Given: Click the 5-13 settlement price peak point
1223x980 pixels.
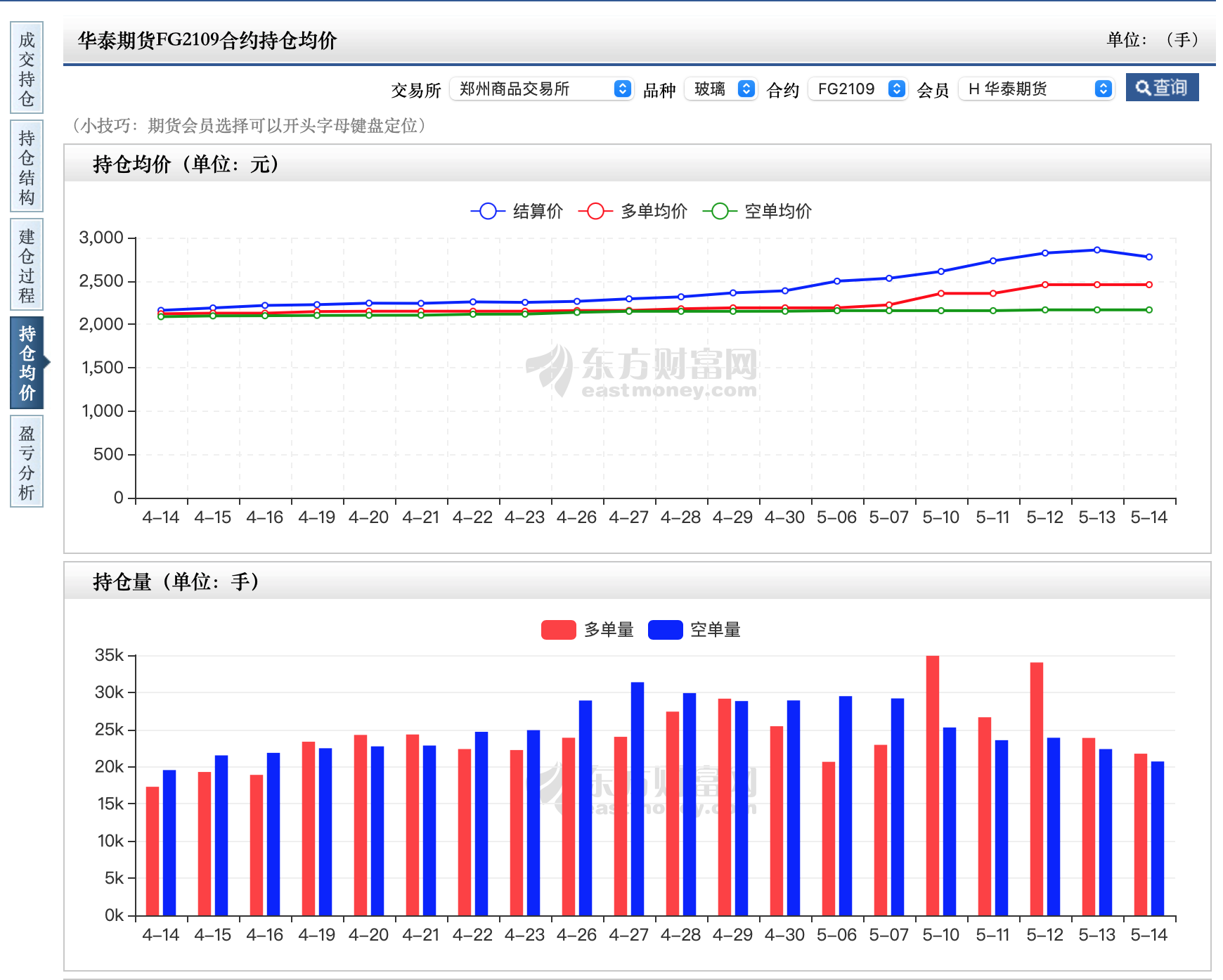Looking at the screenshot, I should click(x=1097, y=250).
